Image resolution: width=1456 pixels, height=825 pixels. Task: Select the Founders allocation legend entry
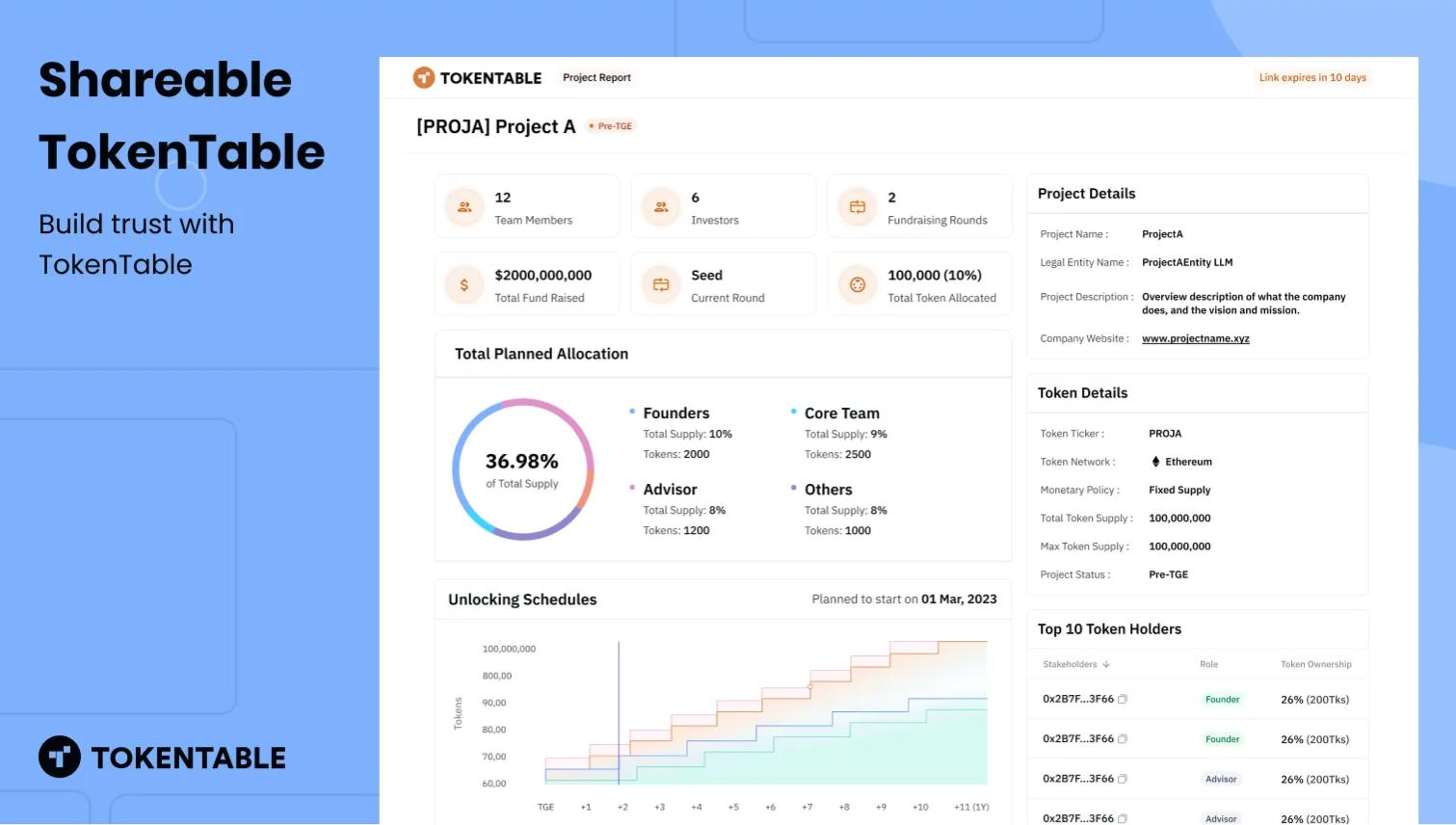(x=675, y=413)
